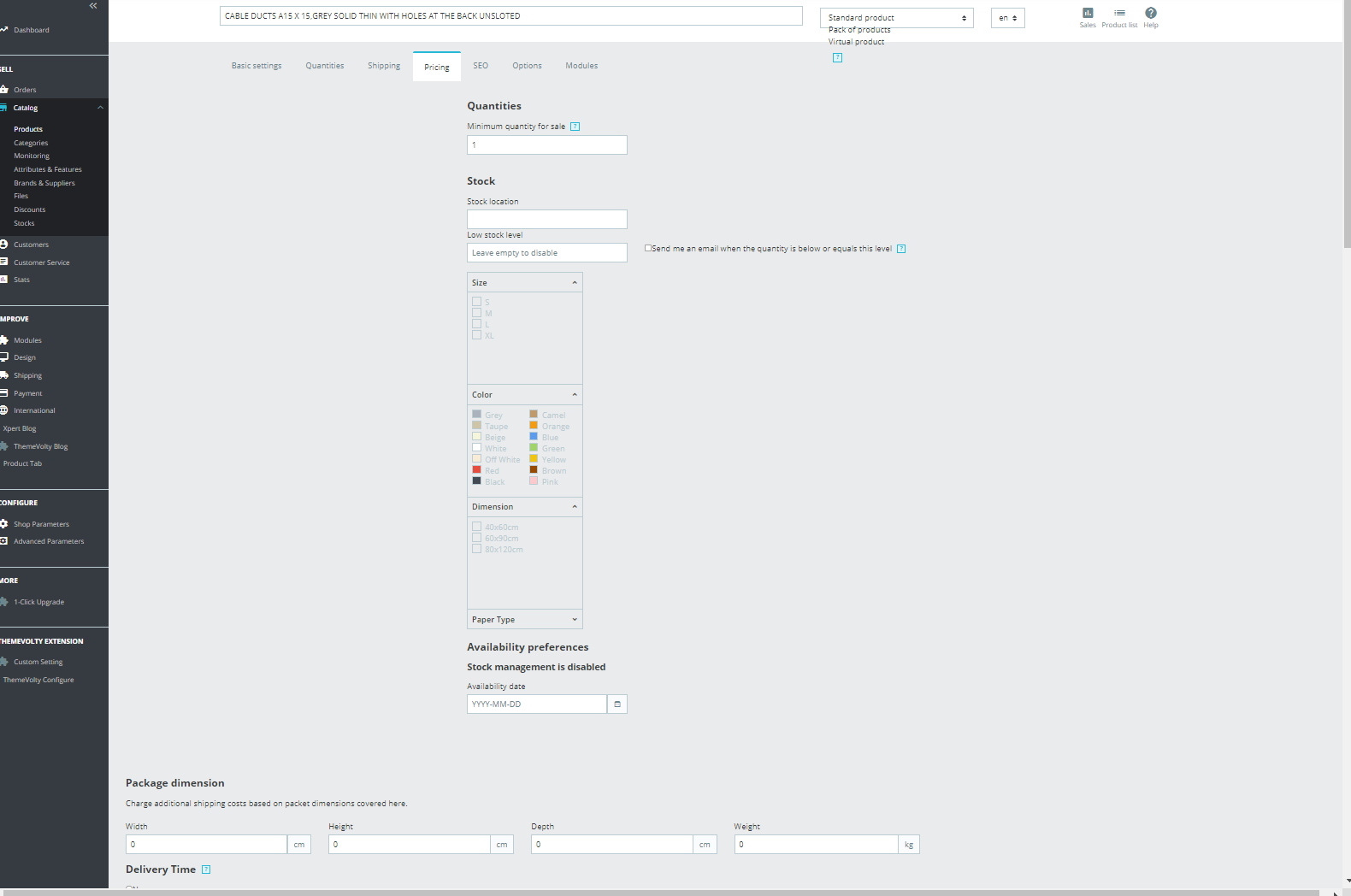Select the Red color swatch
This screenshot has height=896, width=1351.
tap(477, 470)
